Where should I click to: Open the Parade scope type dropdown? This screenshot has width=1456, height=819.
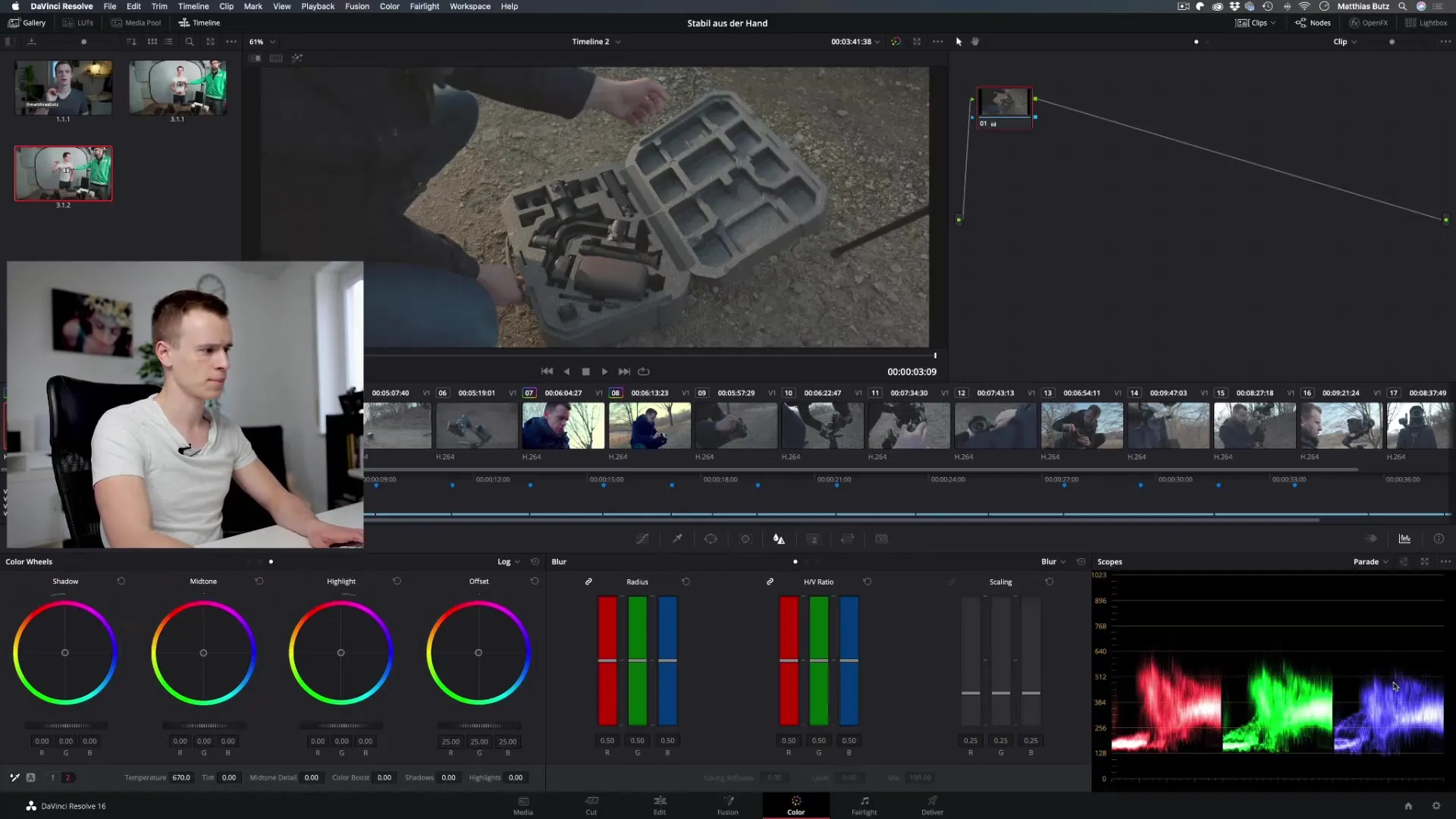pyautogui.click(x=1370, y=562)
